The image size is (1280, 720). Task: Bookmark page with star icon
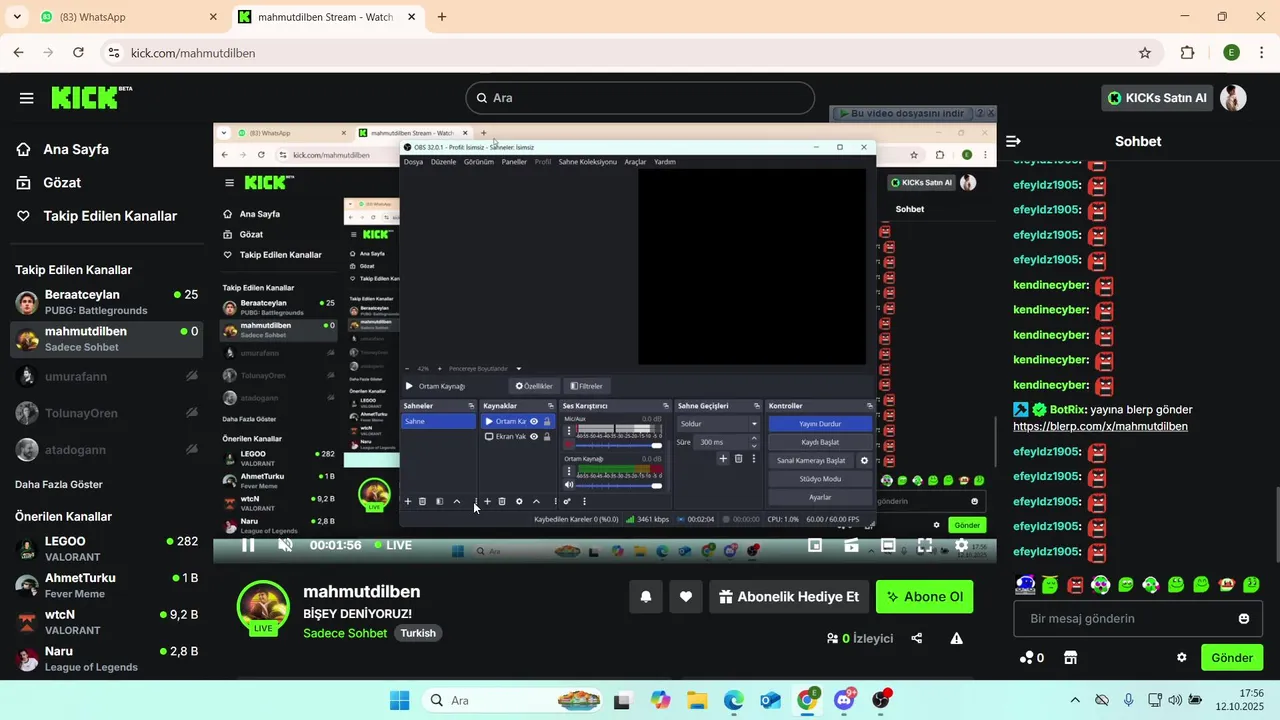tap(1145, 53)
